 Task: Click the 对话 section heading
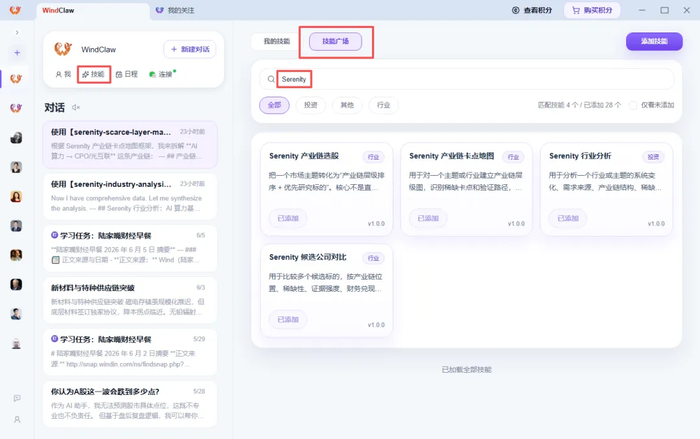pos(54,107)
